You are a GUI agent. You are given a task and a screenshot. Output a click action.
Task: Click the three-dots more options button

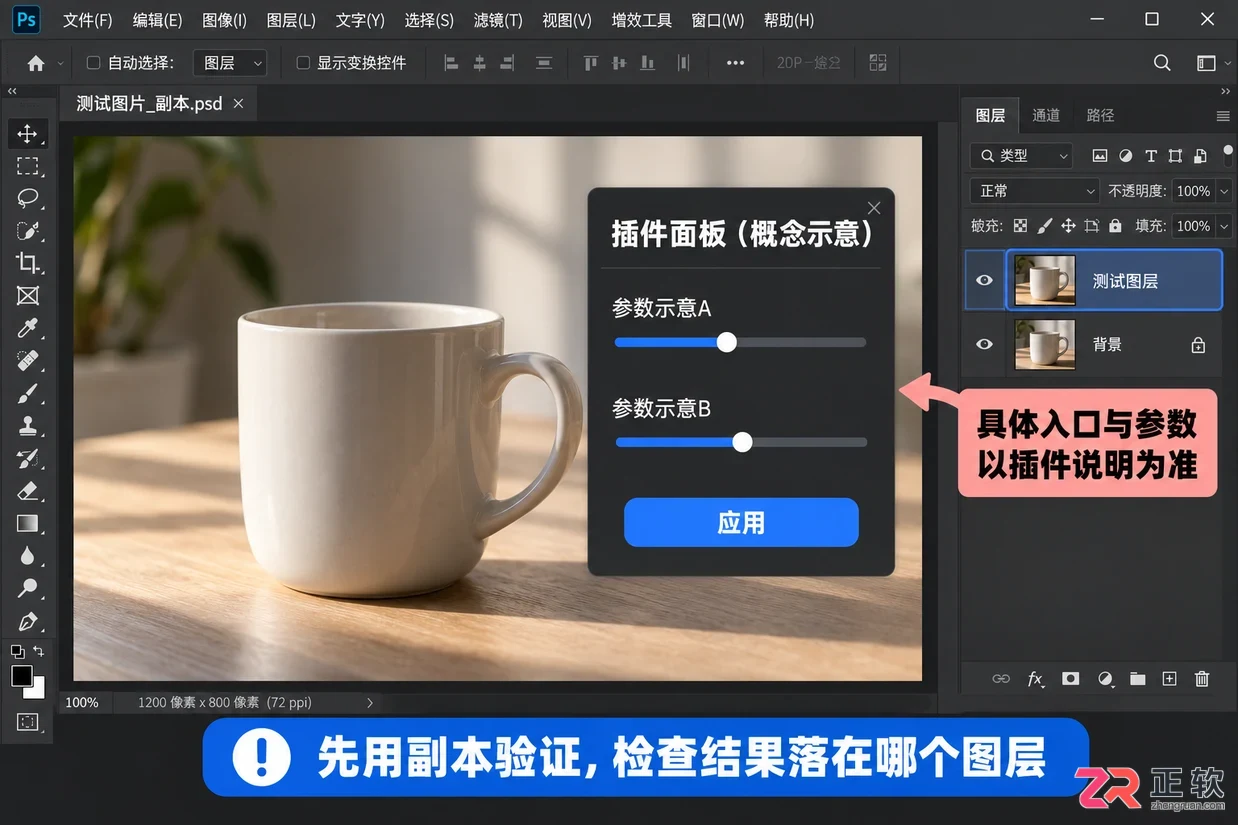coord(735,63)
